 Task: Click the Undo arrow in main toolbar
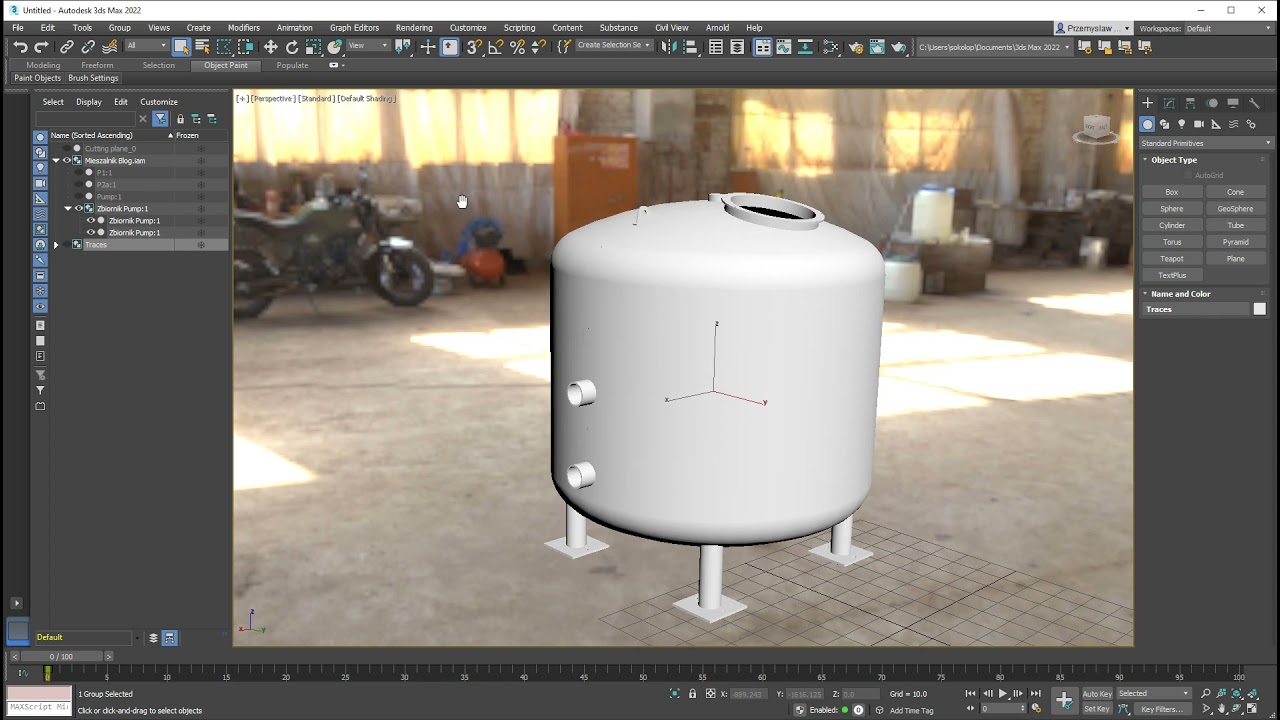(20, 47)
